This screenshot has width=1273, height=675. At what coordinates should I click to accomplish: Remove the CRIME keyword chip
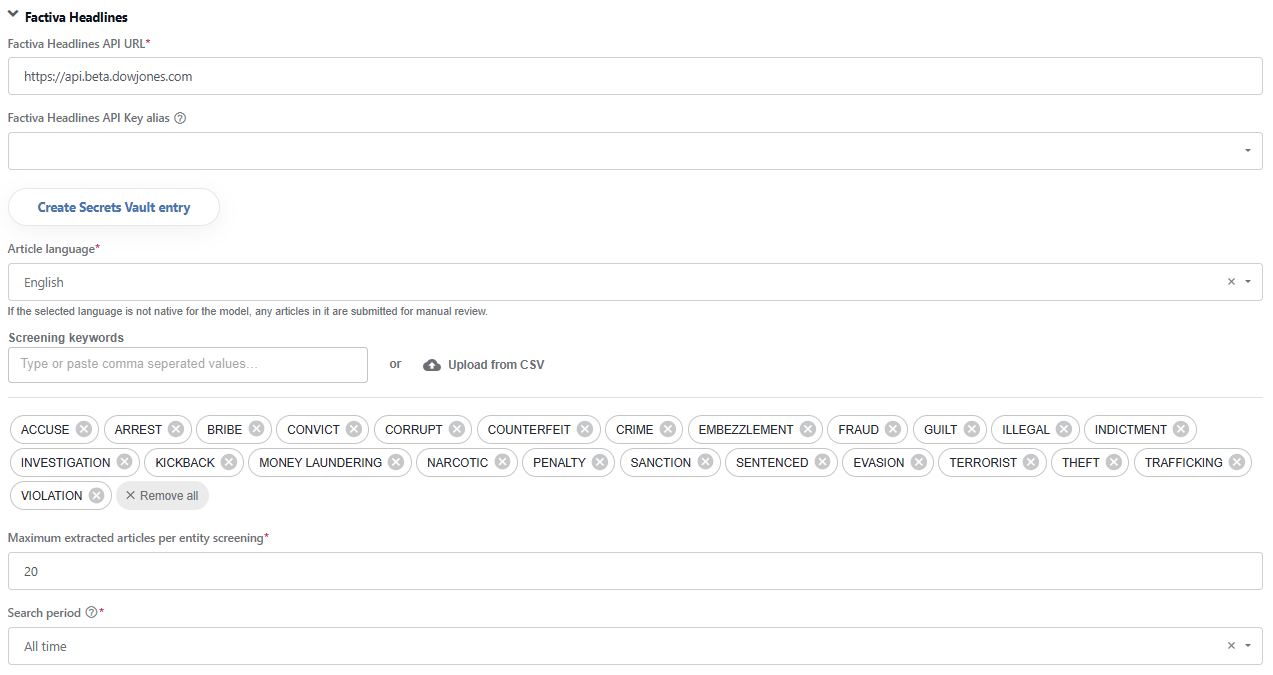tap(668, 429)
